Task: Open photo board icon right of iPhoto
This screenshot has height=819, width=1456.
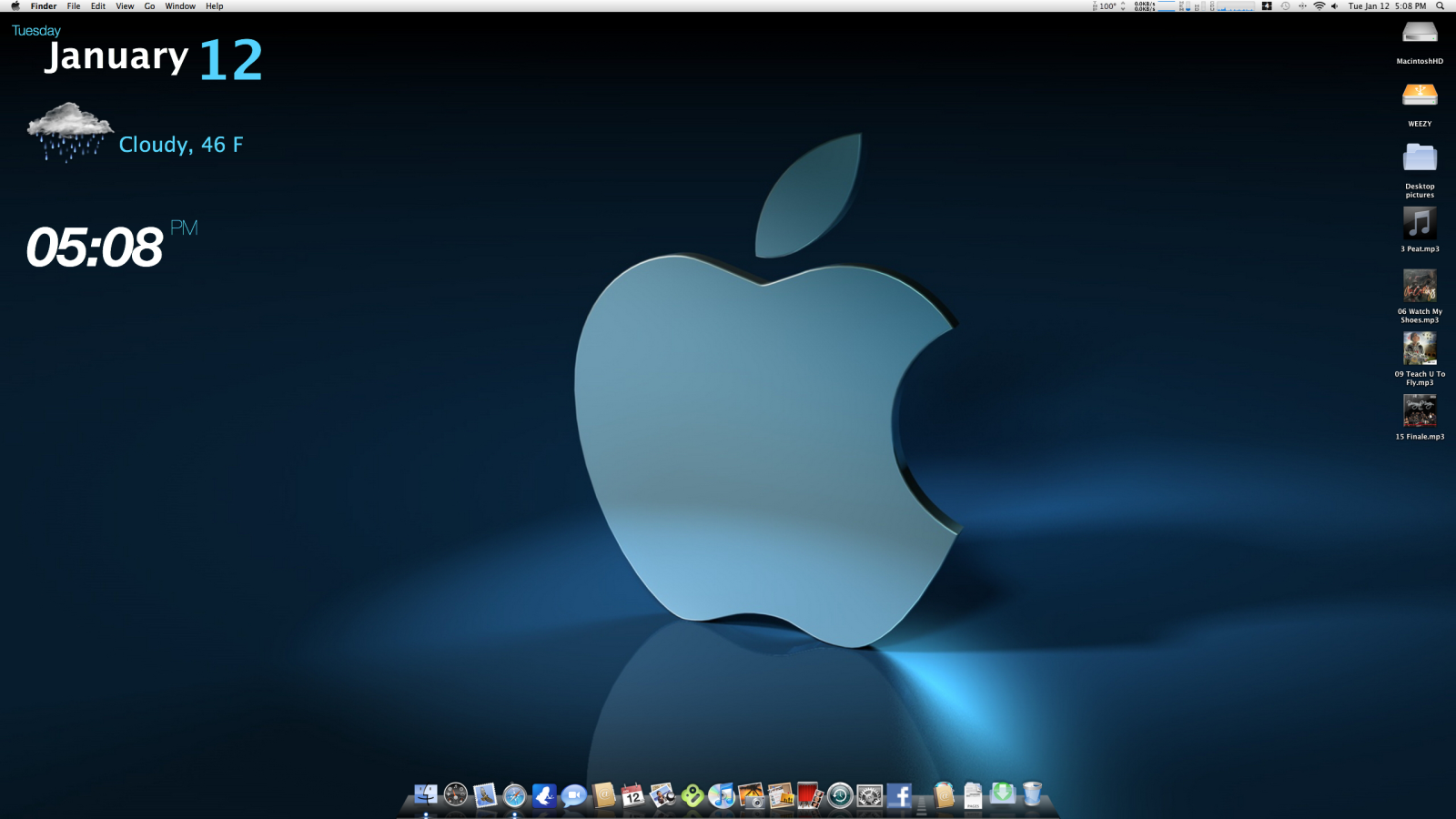Action: pos(781,795)
